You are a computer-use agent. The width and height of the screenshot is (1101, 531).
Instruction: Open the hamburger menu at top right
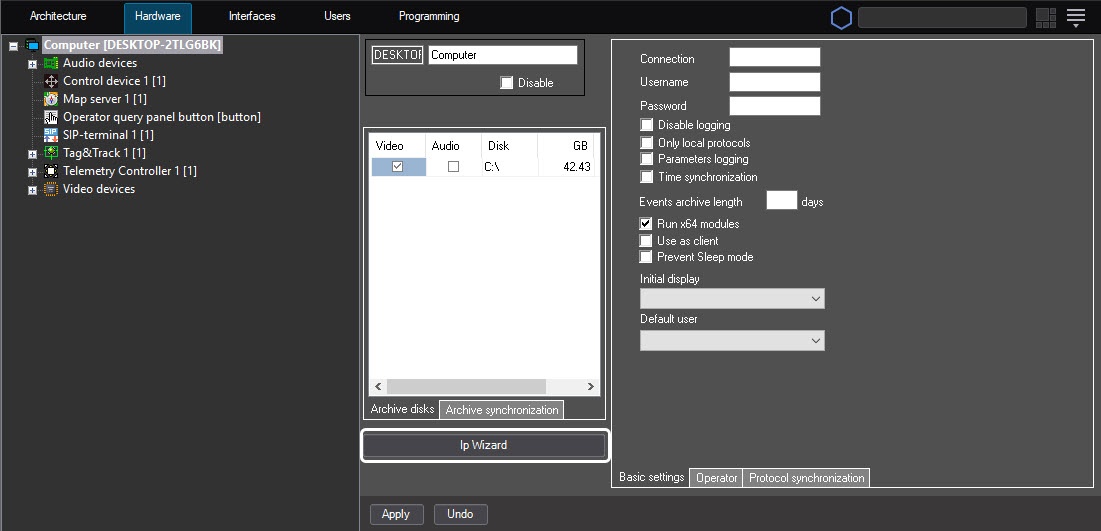pyautogui.click(x=1076, y=17)
